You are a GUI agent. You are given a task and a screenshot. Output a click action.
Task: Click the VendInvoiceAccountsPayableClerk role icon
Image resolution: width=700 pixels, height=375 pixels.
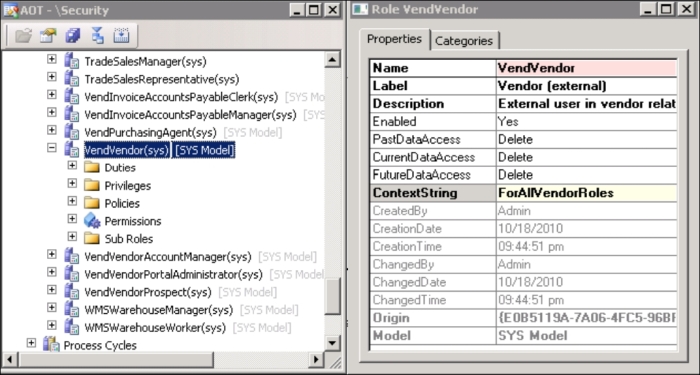(x=71, y=96)
